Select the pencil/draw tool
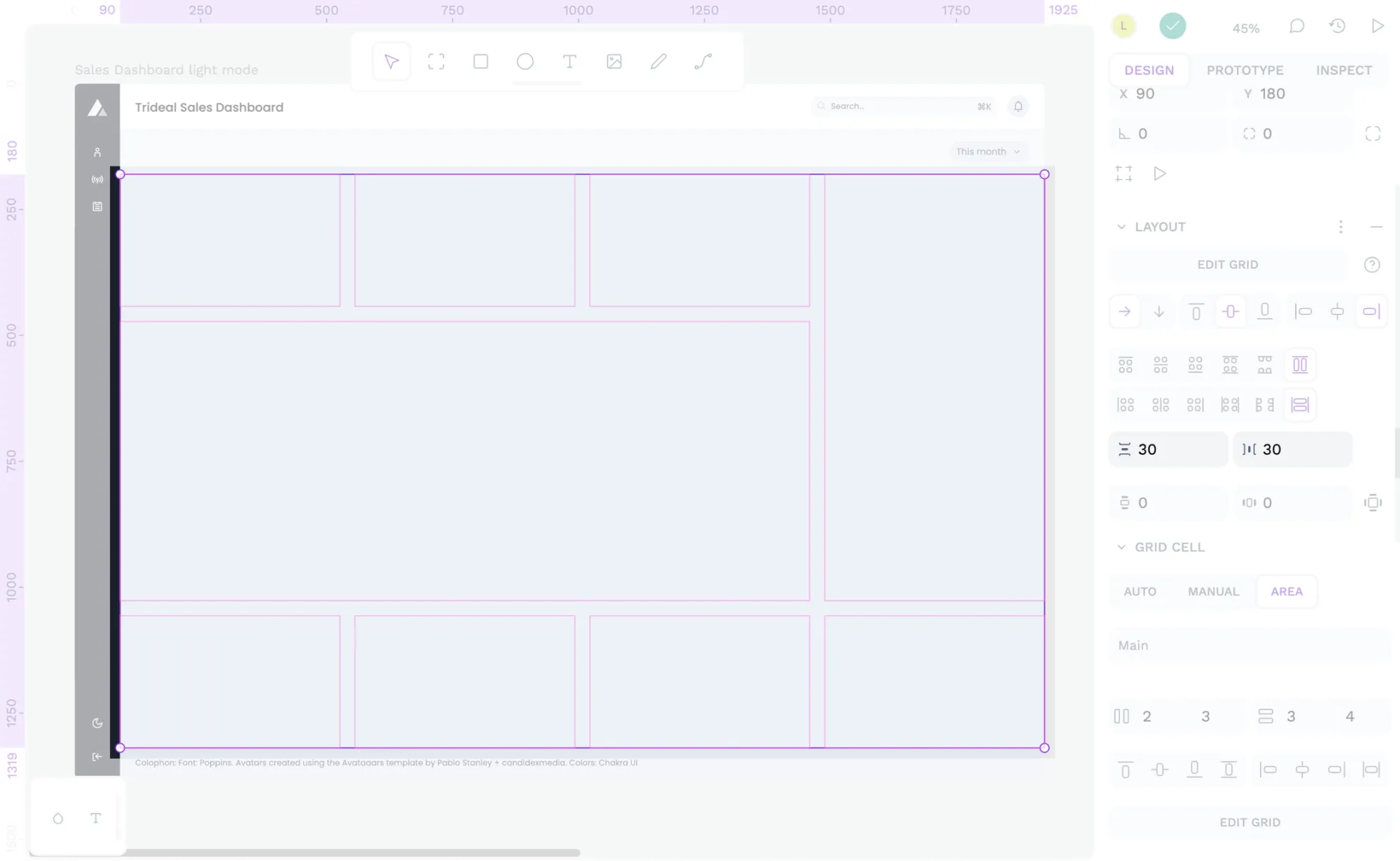1400x861 pixels. [x=659, y=61]
